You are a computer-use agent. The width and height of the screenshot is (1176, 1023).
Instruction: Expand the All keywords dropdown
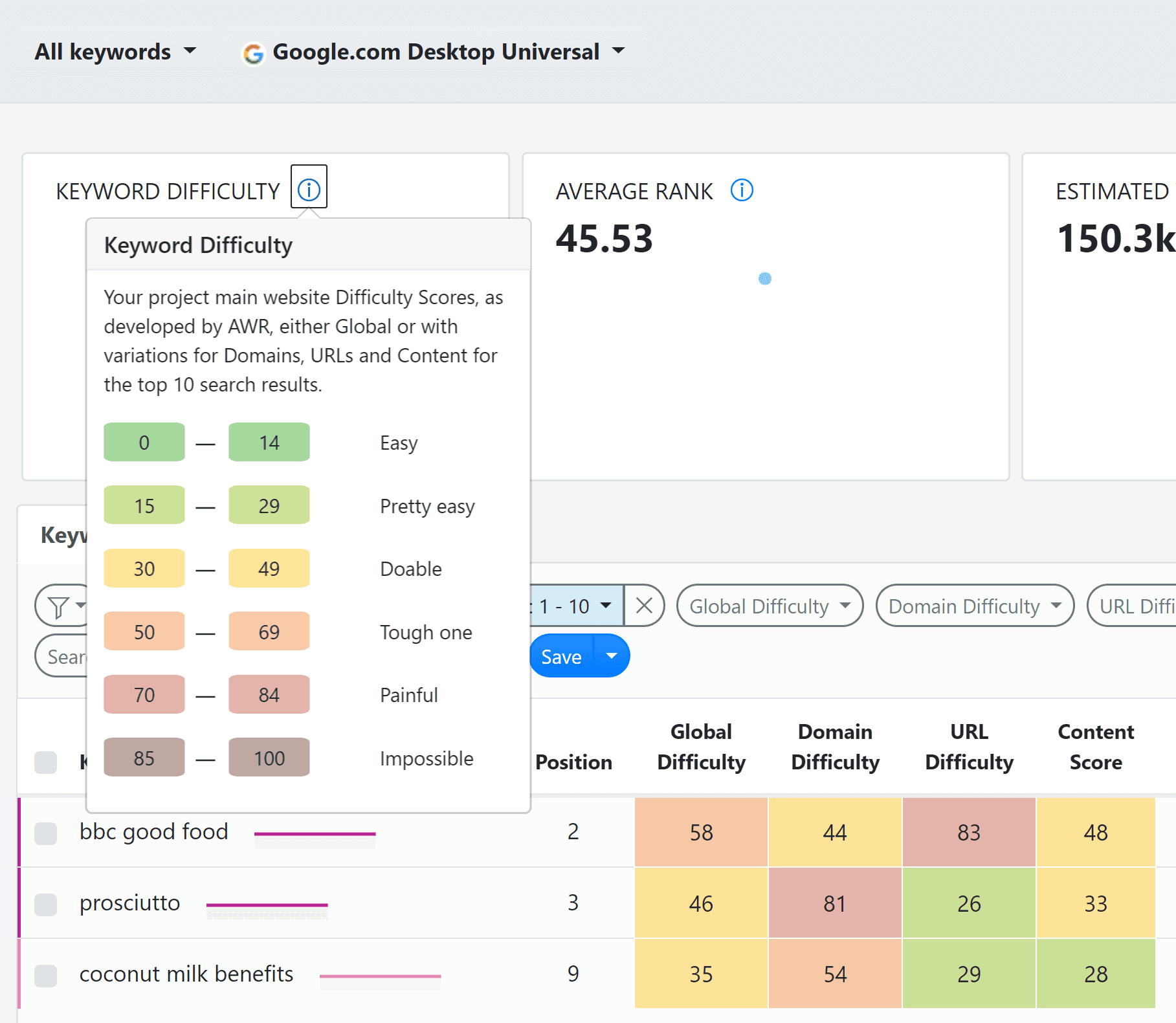(x=115, y=51)
